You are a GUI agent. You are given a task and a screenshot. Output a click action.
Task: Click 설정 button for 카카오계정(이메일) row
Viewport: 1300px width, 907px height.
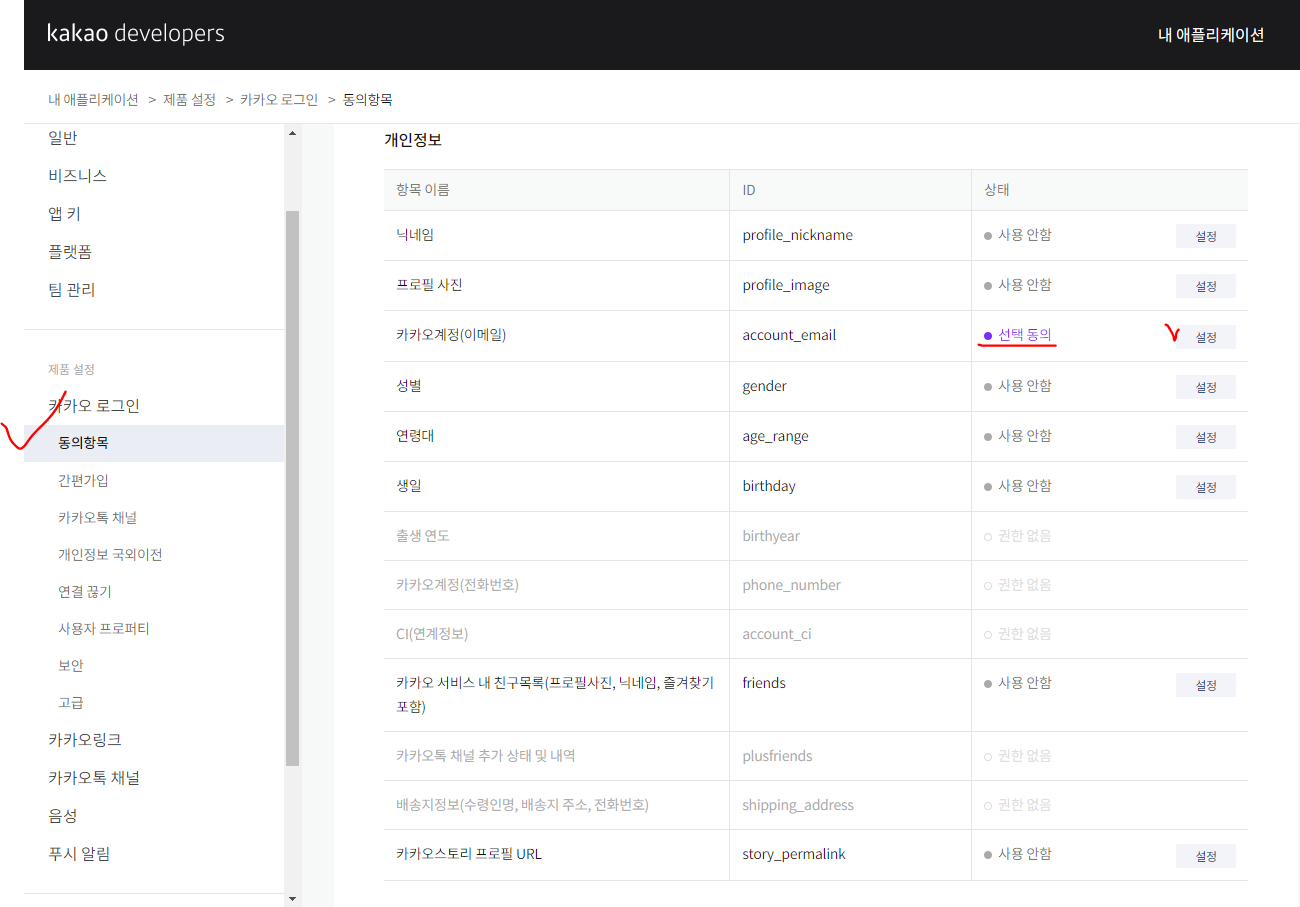pos(1206,337)
